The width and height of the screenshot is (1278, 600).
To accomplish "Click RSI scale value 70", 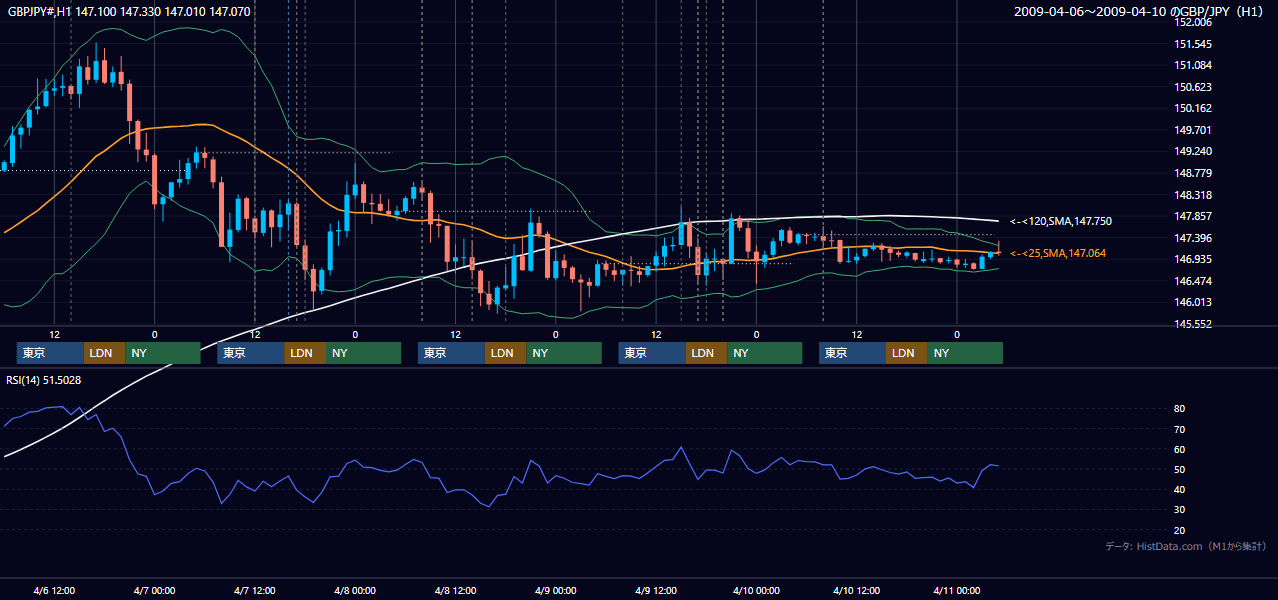I will tap(1180, 429).
